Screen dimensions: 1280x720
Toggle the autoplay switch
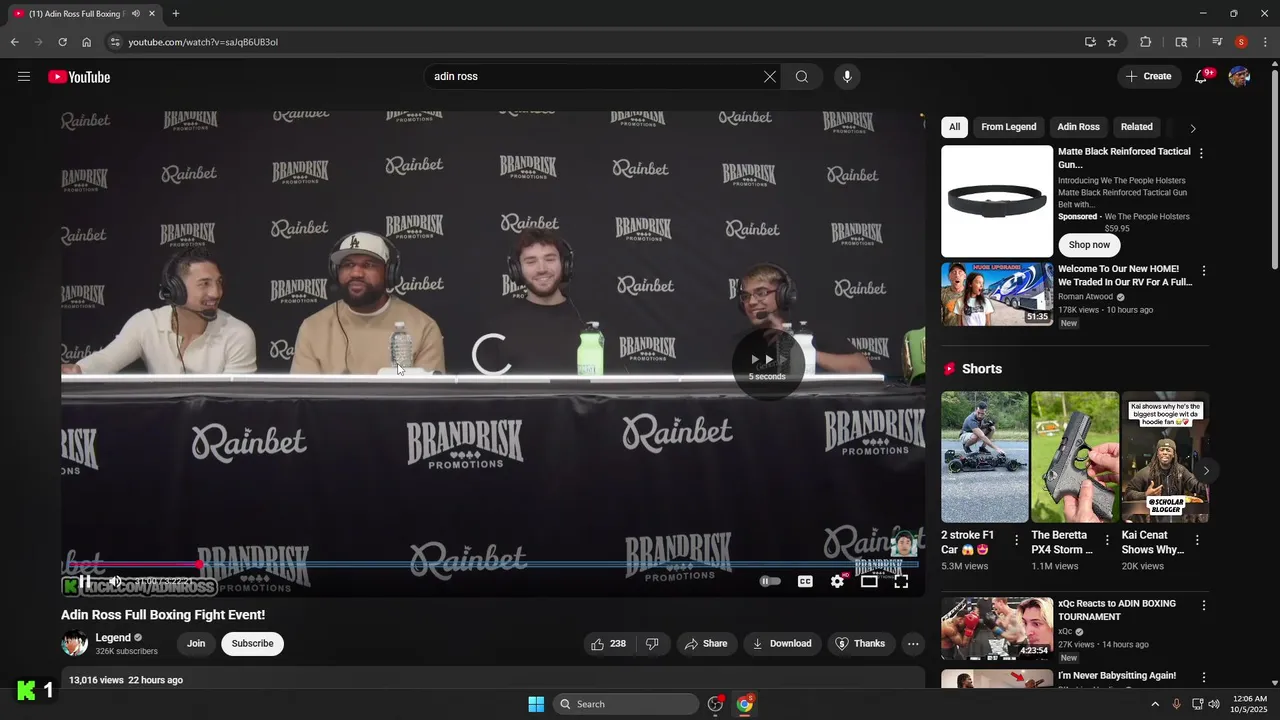pyautogui.click(x=770, y=581)
